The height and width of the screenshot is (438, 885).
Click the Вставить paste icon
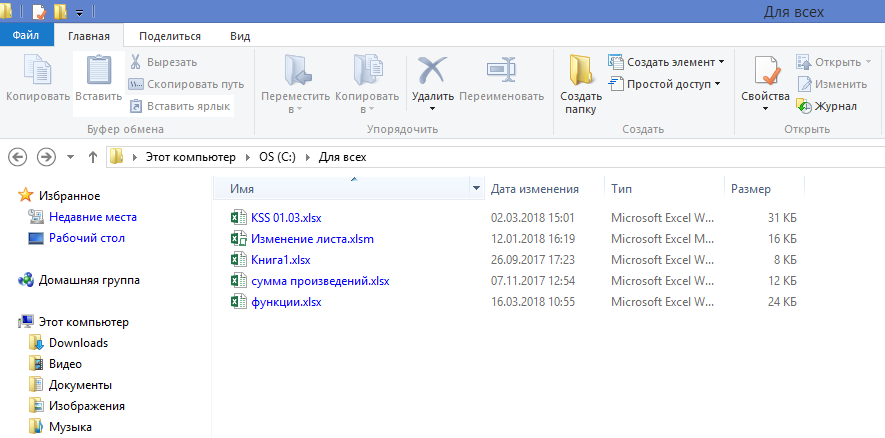pyautogui.click(x=99, y=70)
